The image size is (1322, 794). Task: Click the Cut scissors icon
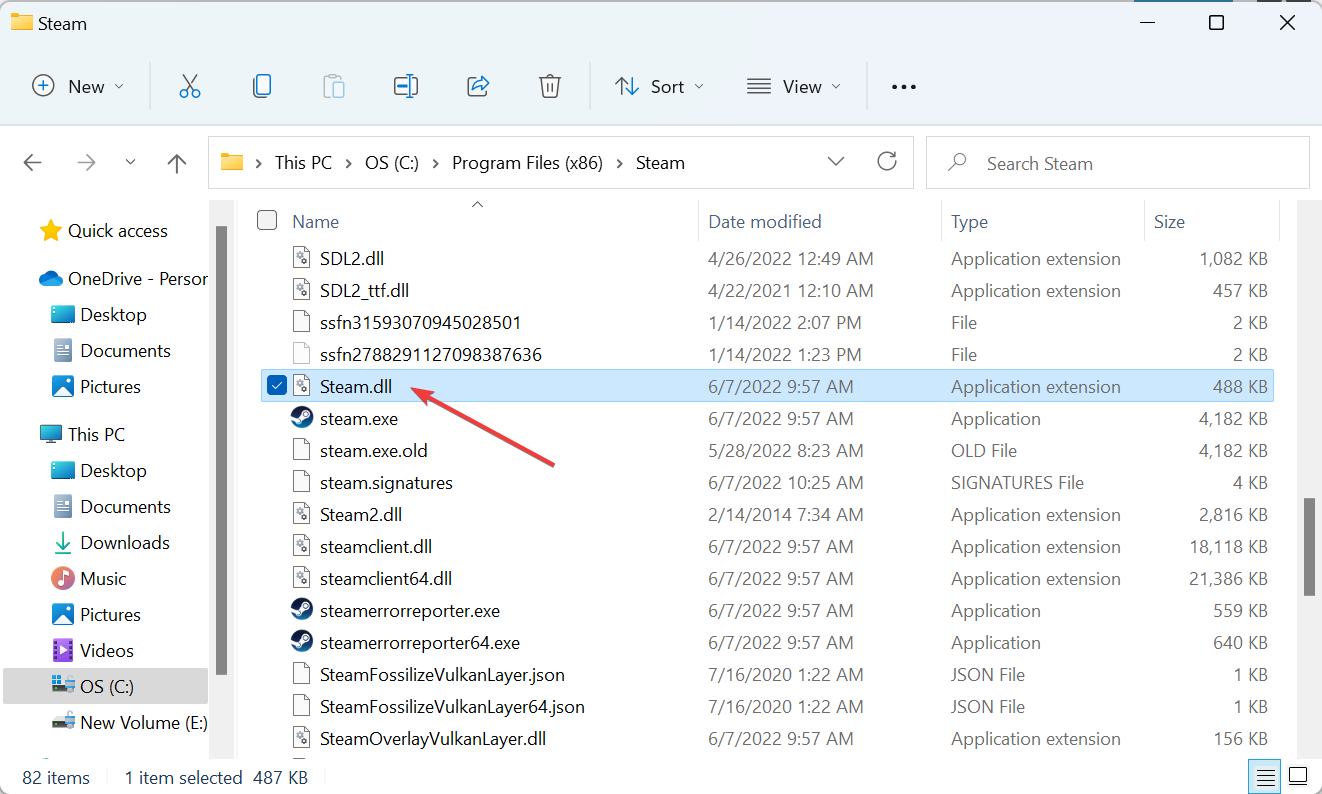pyautogui.click(x=190, y=86)
